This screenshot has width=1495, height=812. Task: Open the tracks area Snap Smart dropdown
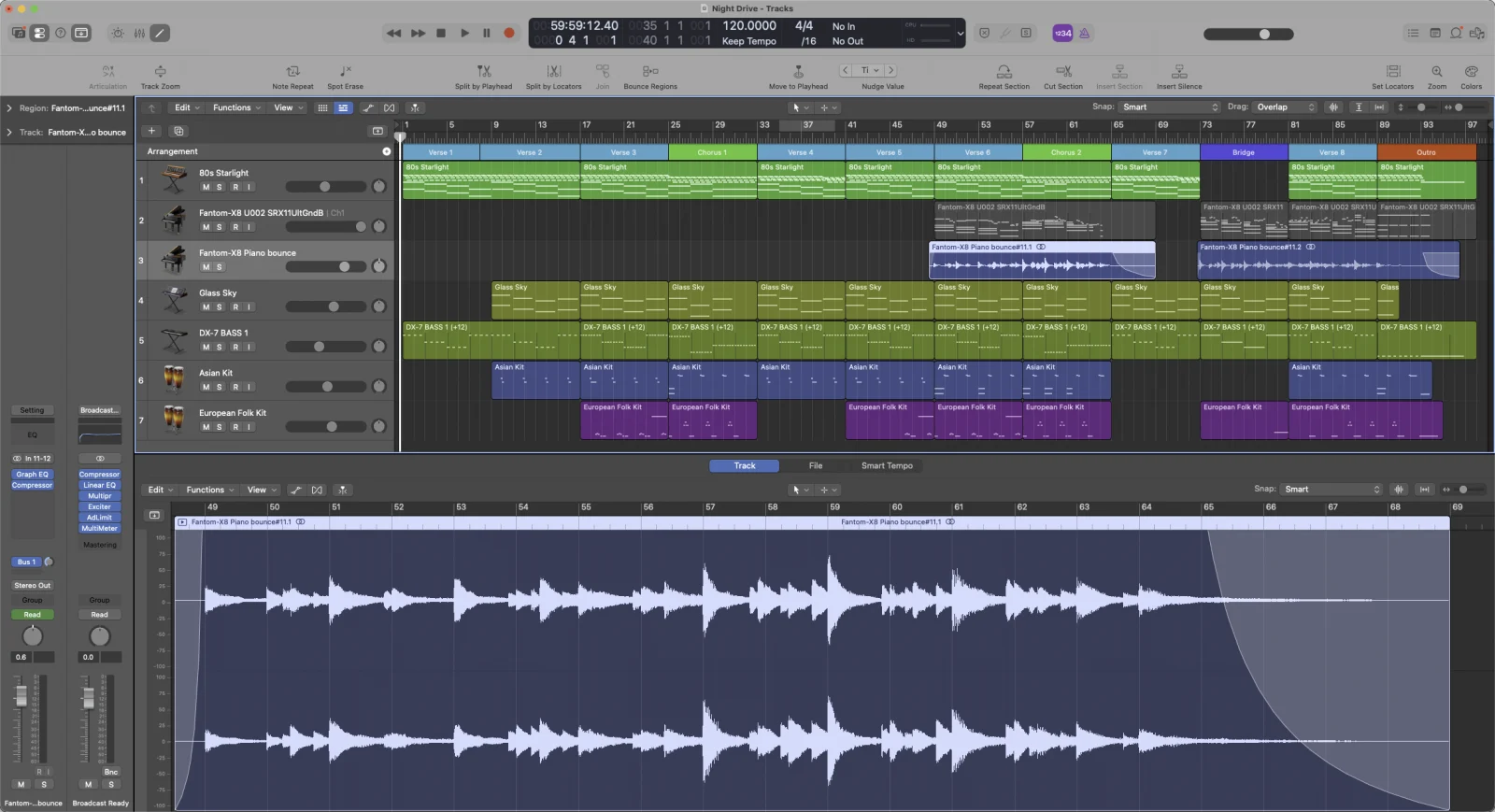(x=1170, y=107)
